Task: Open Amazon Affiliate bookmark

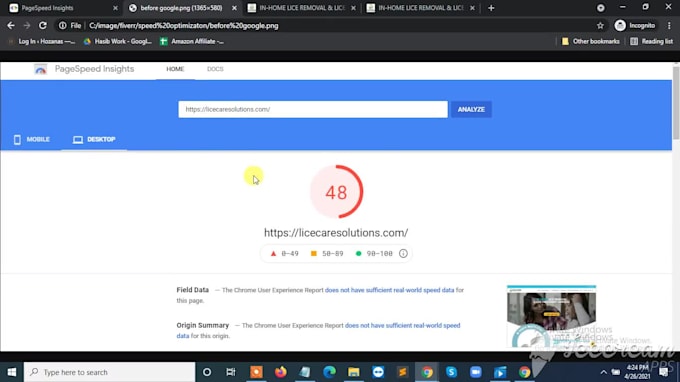Action: (x=192, y=42)
